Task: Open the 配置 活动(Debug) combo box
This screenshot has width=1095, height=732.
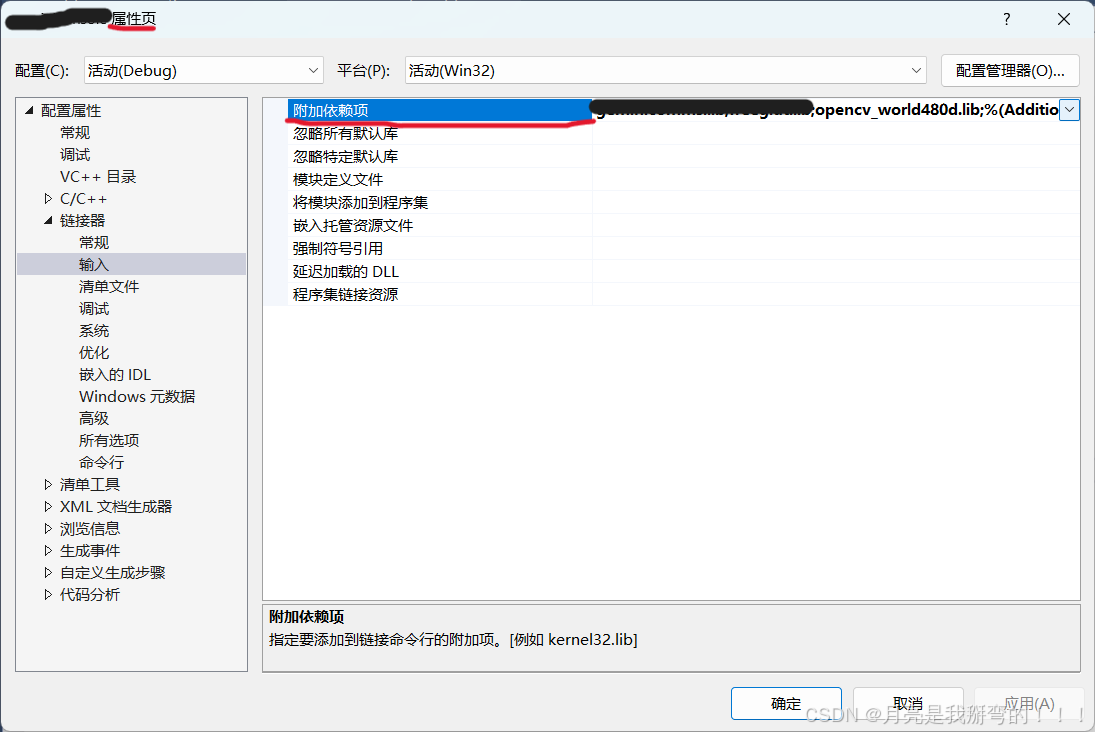Action: pos(203,71)
